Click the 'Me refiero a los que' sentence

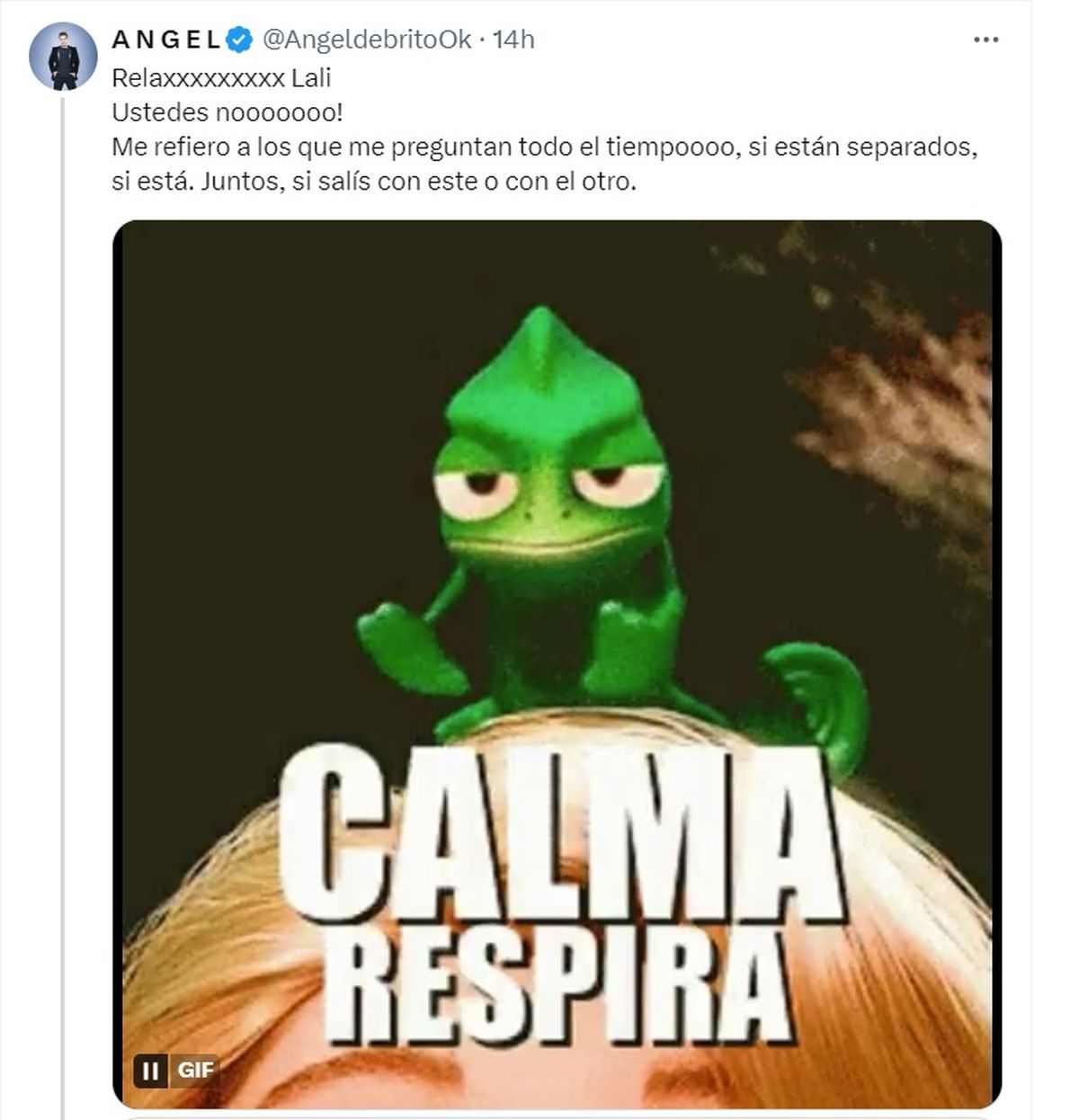pos(544,147)
